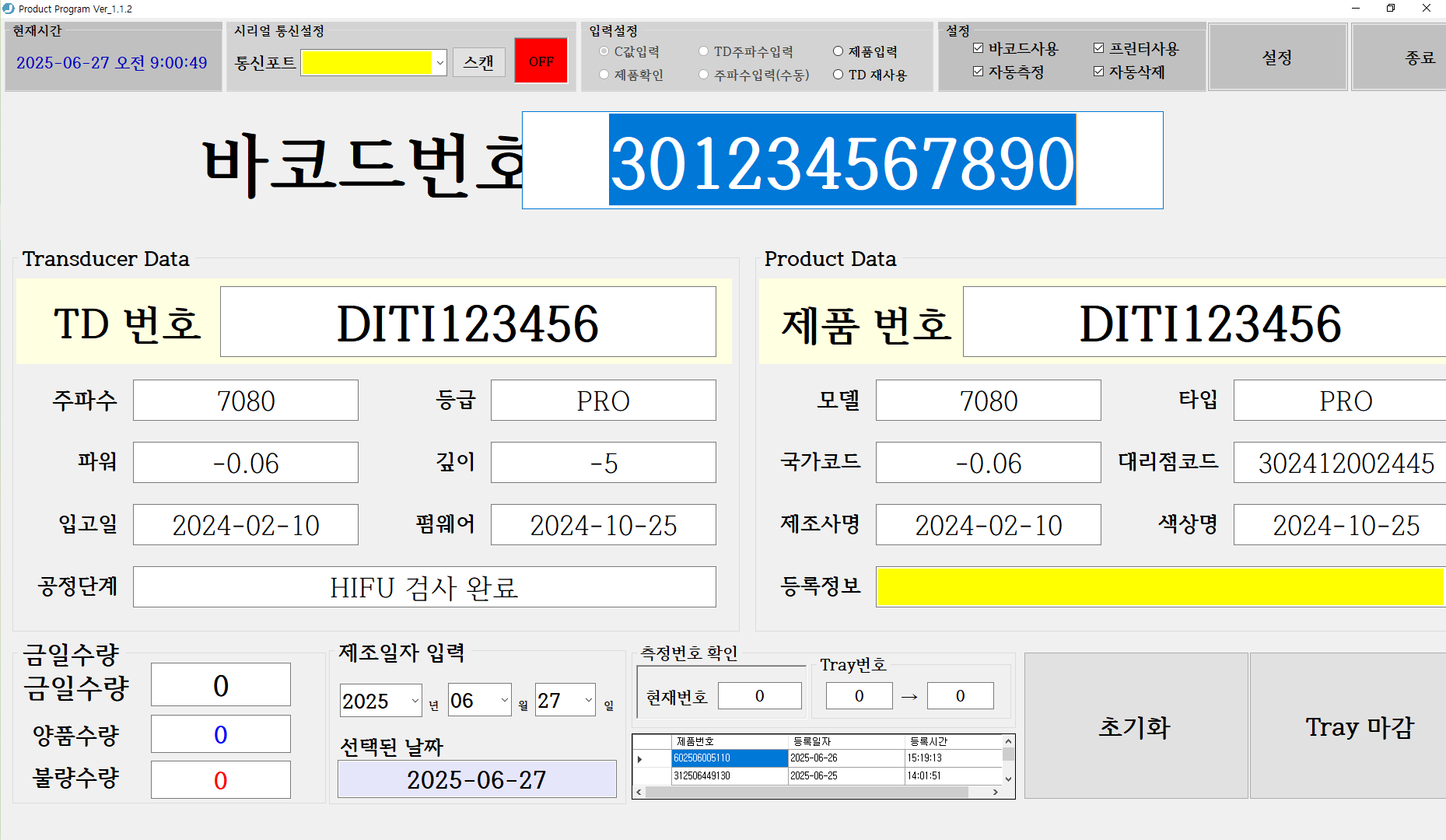Screen dimensions: 1446x840
Task: Open the 설정 settings panel
Action: pos(1277,58)
